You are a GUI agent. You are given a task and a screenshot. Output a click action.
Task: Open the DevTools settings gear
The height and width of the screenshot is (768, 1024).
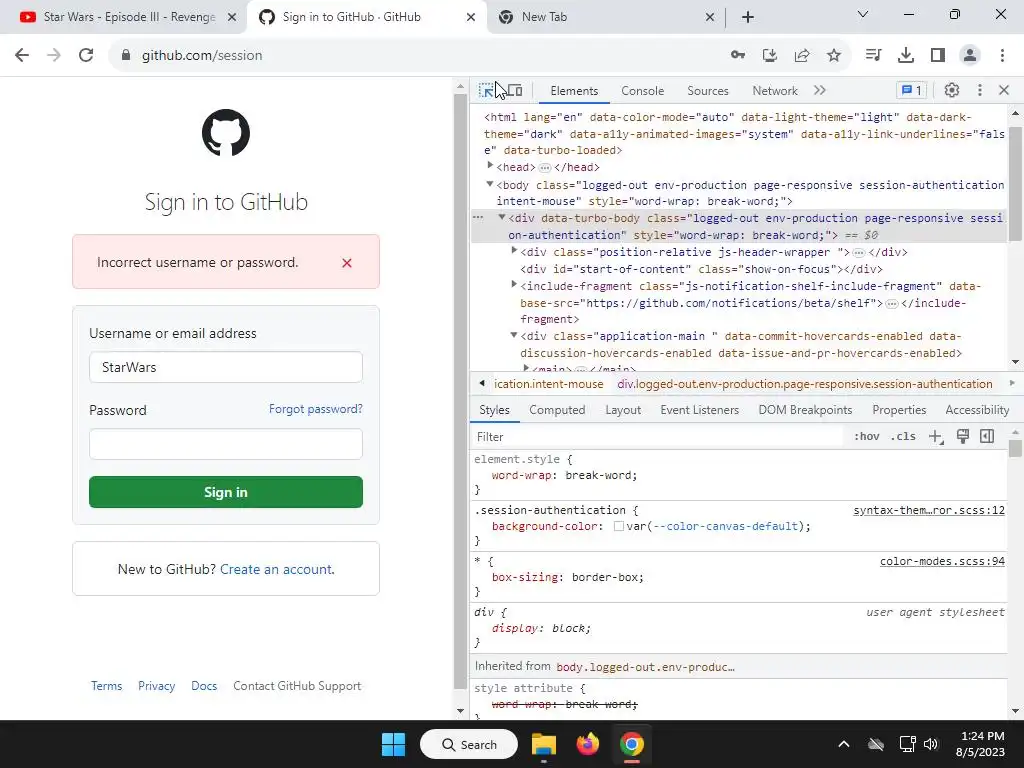point(952,91)
